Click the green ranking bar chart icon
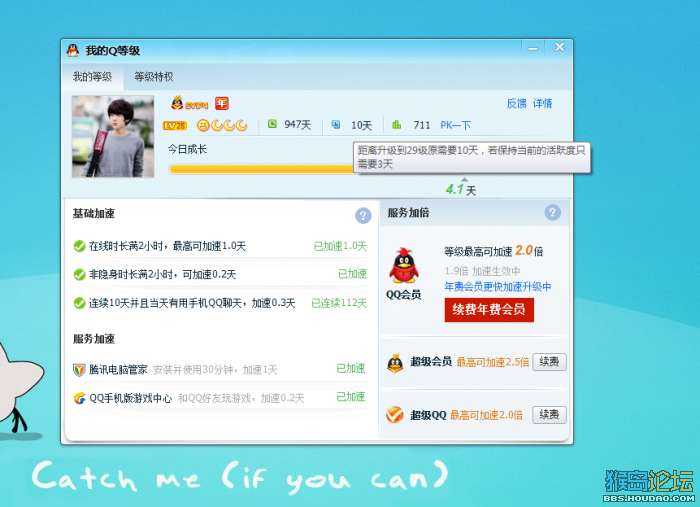700x507 pixels. coord(396,125)
